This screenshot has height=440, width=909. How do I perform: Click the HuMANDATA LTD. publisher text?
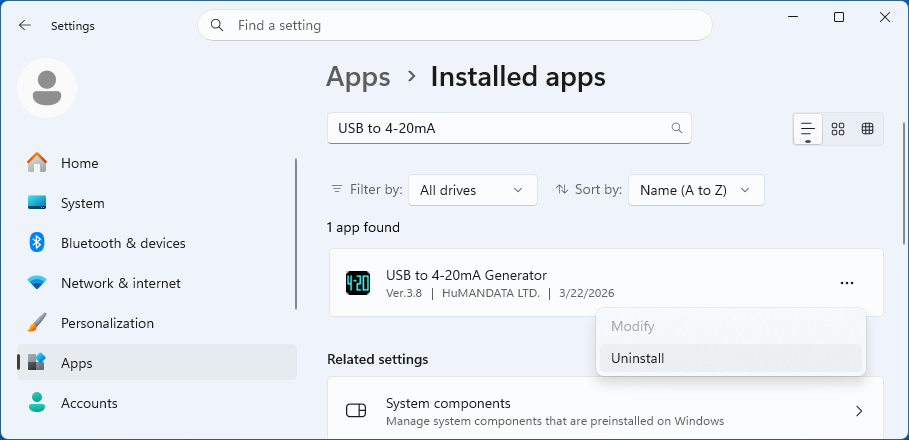click(491, 293)
